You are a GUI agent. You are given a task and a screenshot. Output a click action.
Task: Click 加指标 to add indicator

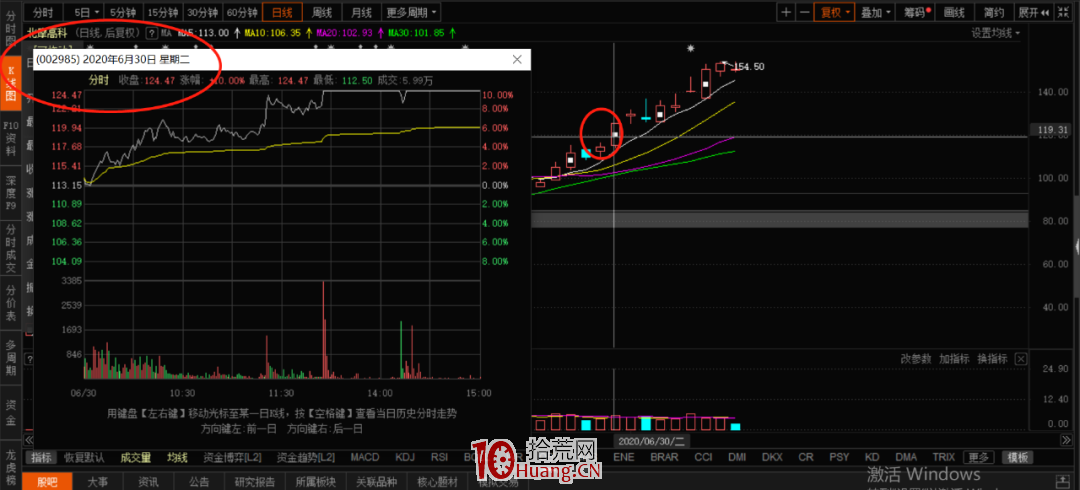pyautogui.click(x=954, y=359)
